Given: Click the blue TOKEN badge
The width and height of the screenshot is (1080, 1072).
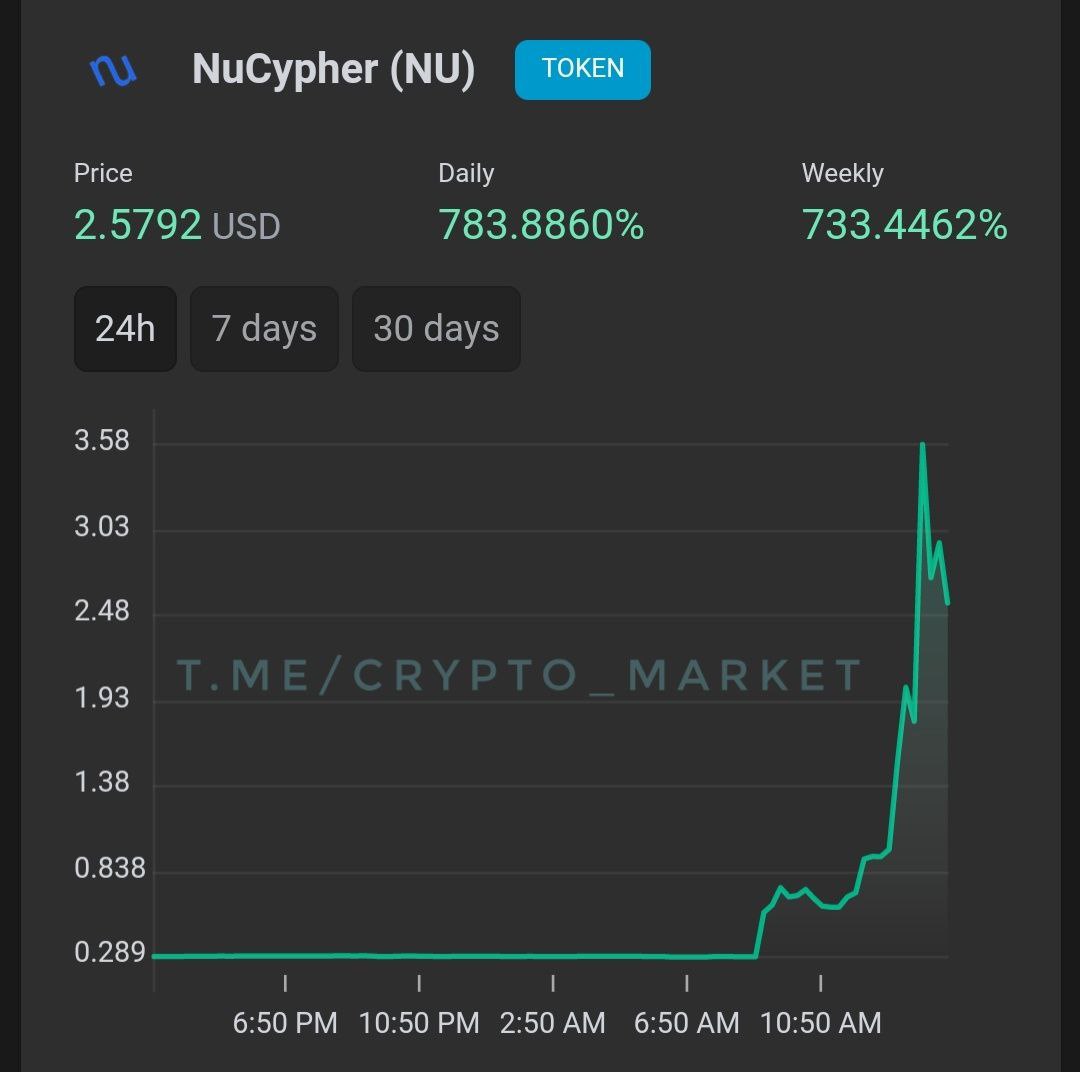Looking at the screenshot, I should tap(582, 69).
